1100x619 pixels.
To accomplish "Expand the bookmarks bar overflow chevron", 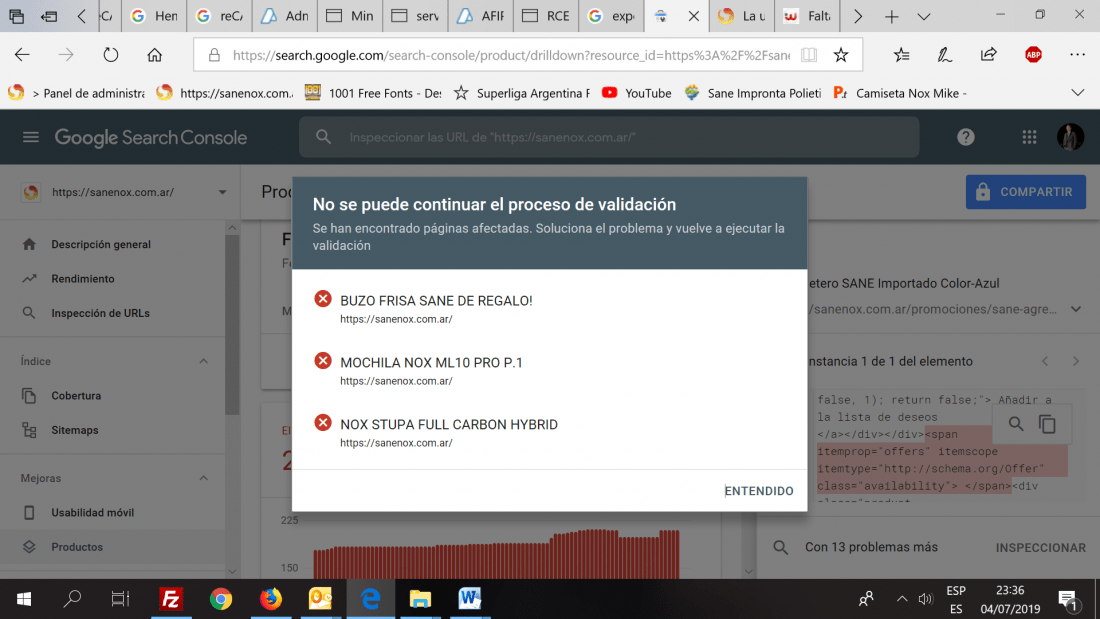I will coord(1078,93).
